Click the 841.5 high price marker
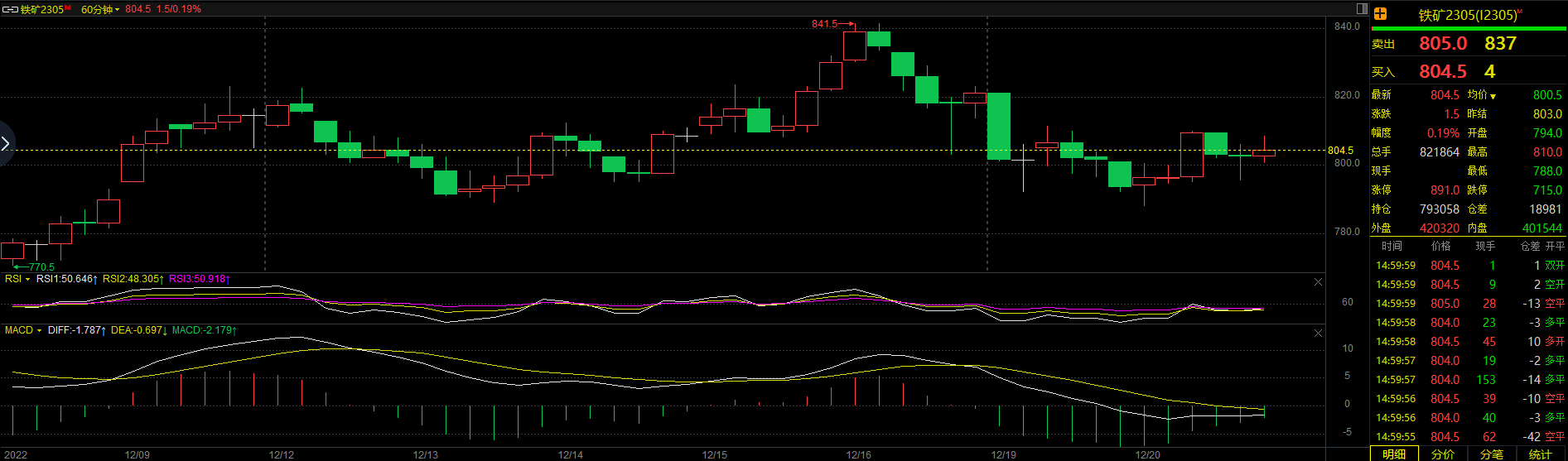 (x=824, y=24)
